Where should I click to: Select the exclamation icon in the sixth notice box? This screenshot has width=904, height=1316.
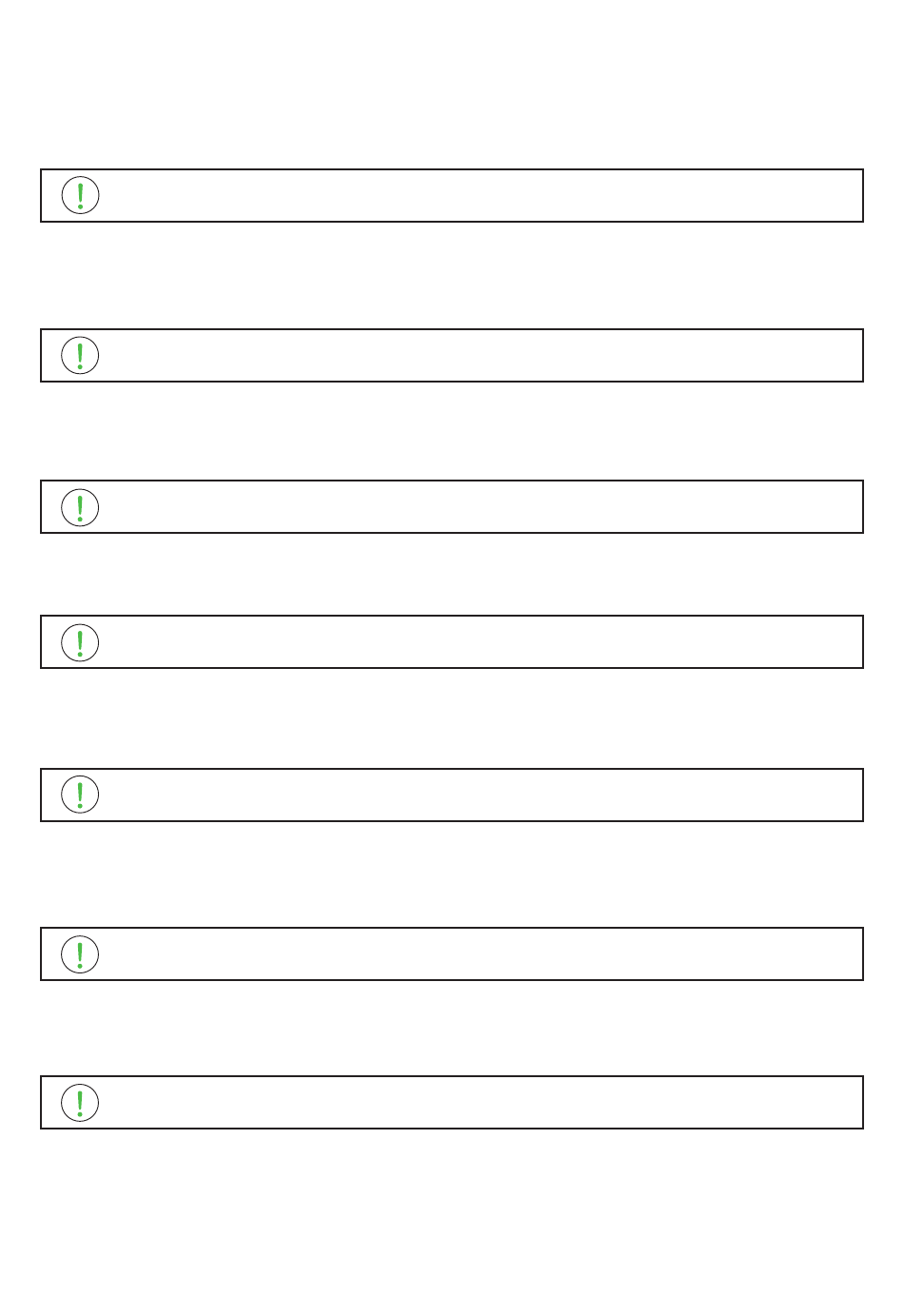coord(80,954)
